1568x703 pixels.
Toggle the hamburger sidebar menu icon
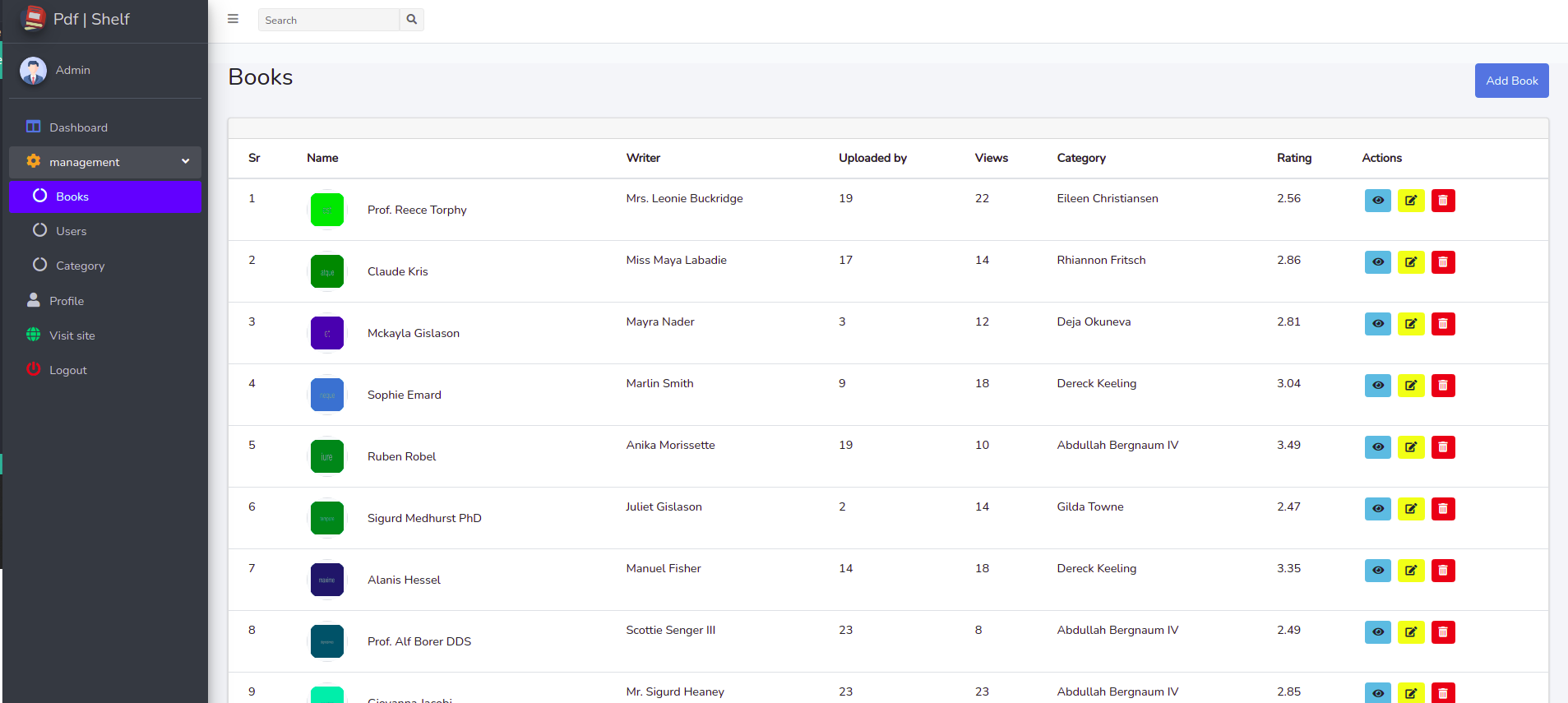tap(234, 19)
